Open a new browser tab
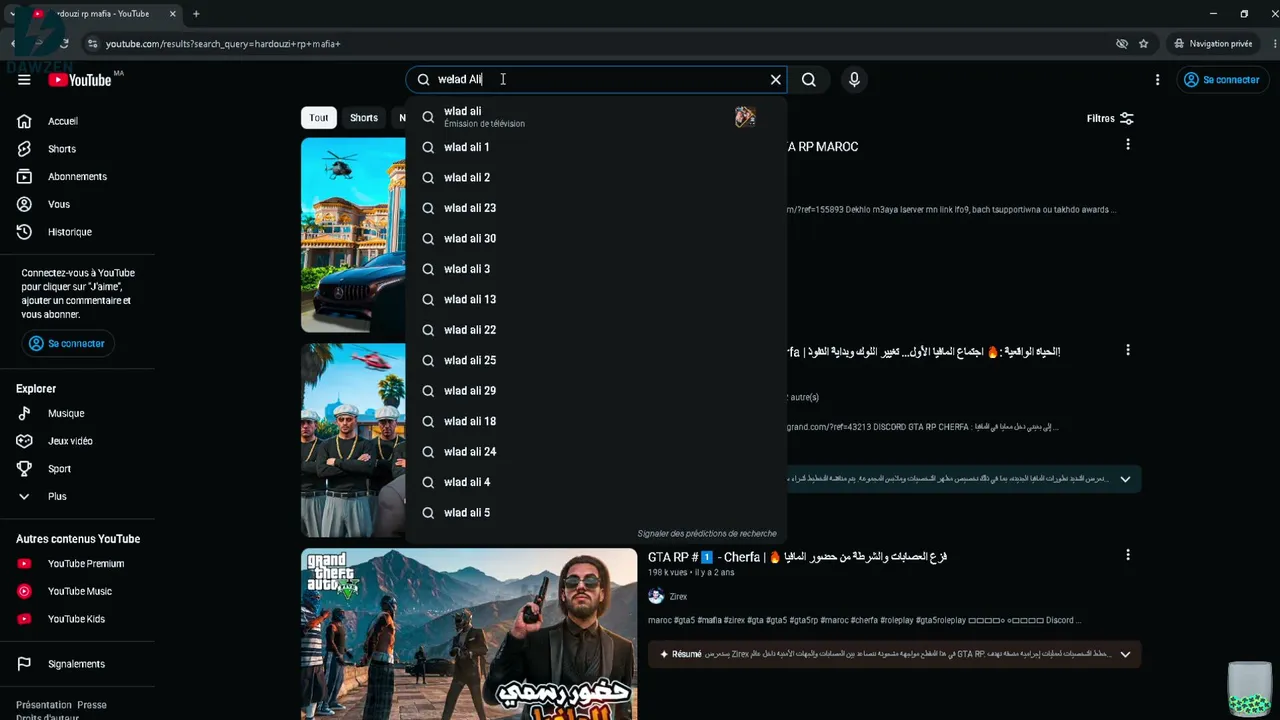1280x720 pixels. click(196, 14)
